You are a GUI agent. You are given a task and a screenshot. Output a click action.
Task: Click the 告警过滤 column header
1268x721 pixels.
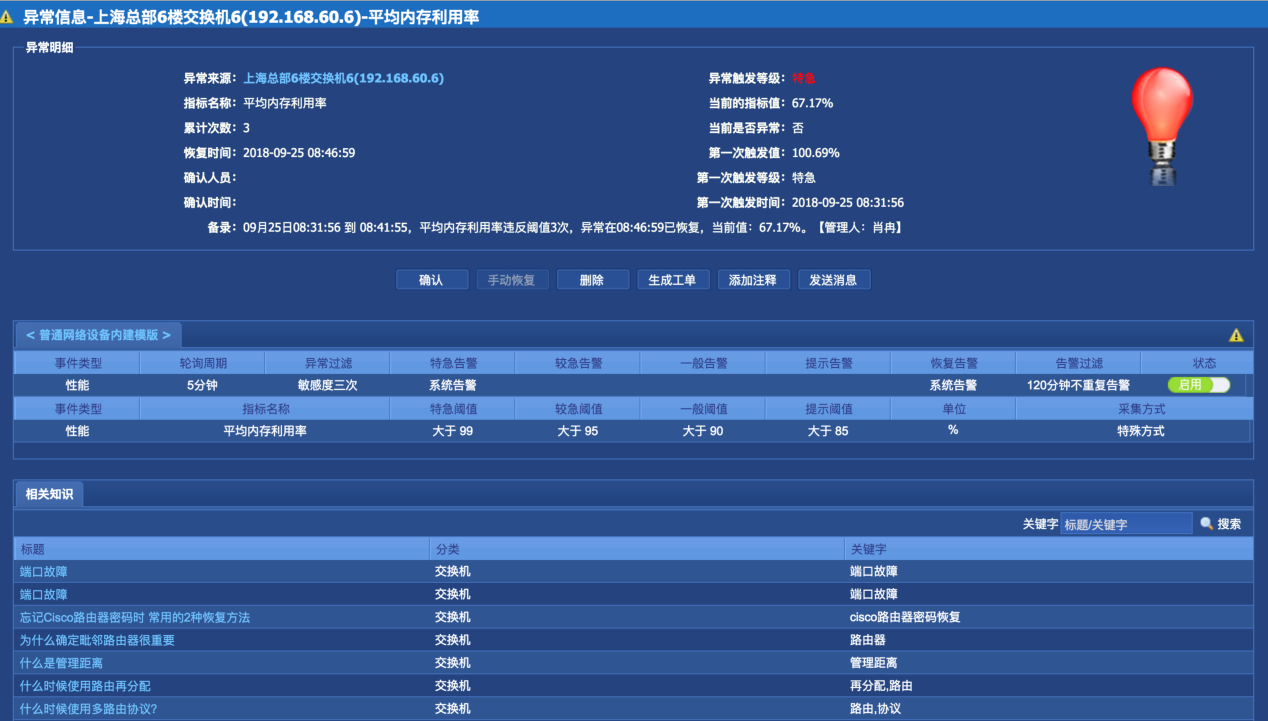point(1078,363)
